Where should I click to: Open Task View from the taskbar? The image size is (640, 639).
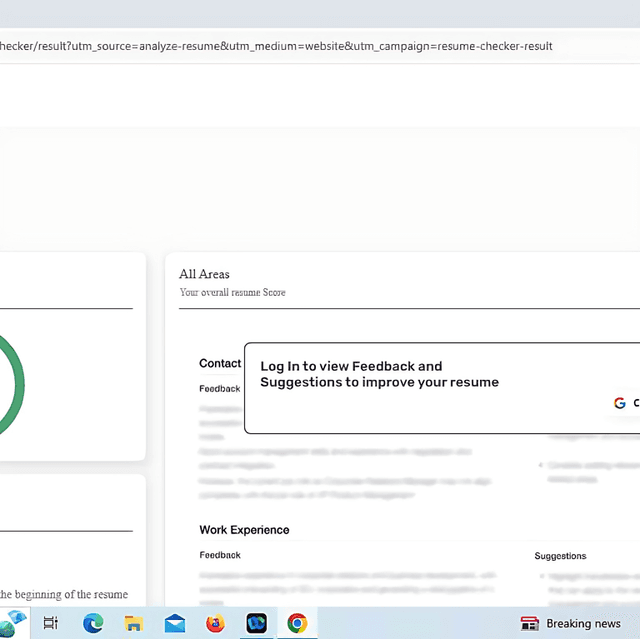pos(51,623)
